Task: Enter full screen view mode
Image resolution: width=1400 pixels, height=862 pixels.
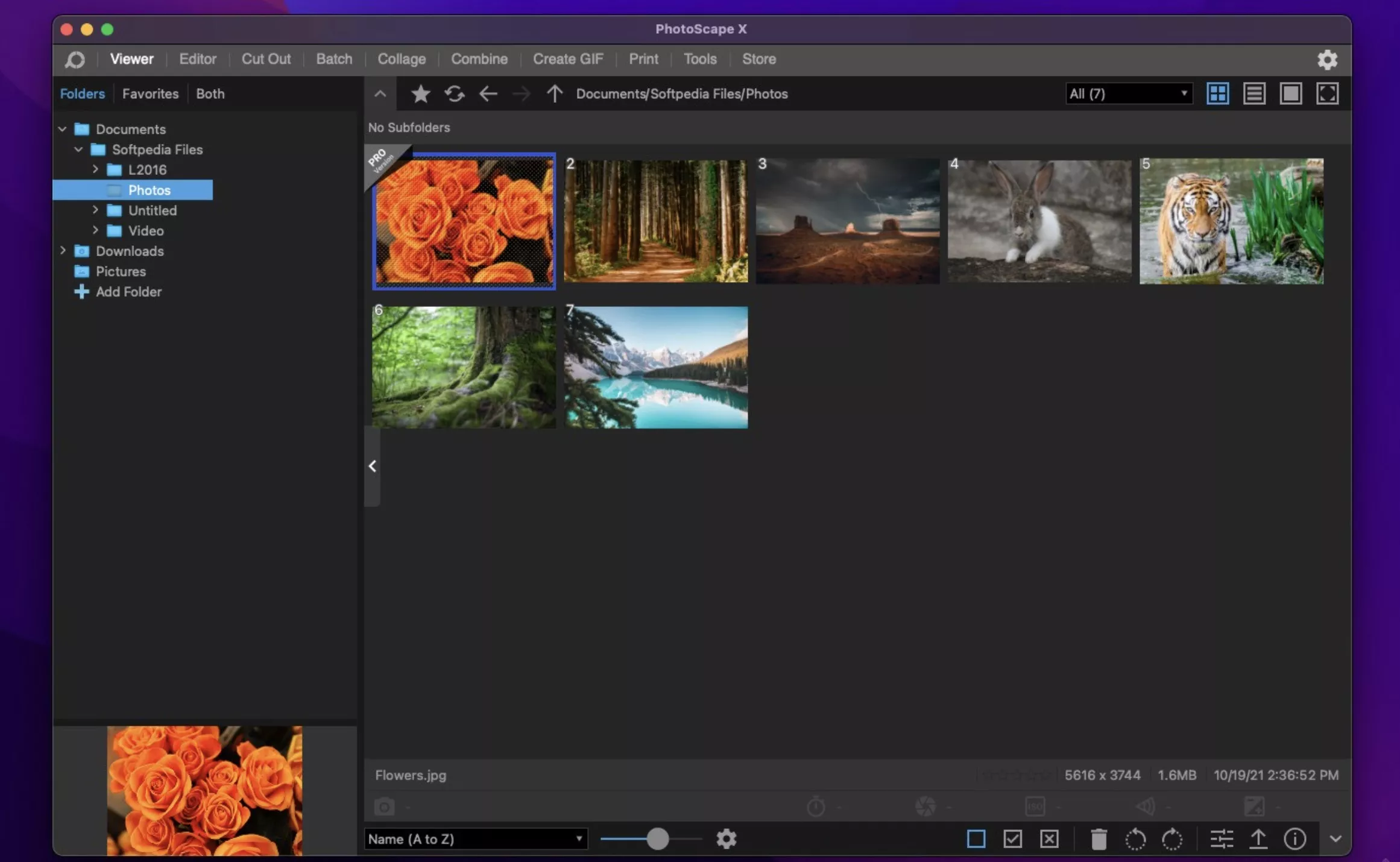Action: click(1327, 93)
